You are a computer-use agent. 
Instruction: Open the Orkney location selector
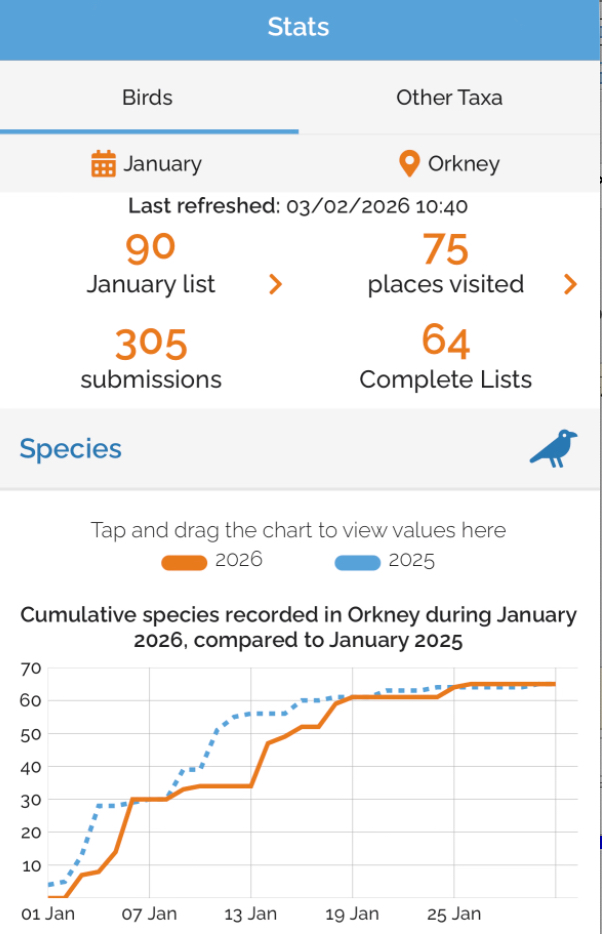pos(450,164)
